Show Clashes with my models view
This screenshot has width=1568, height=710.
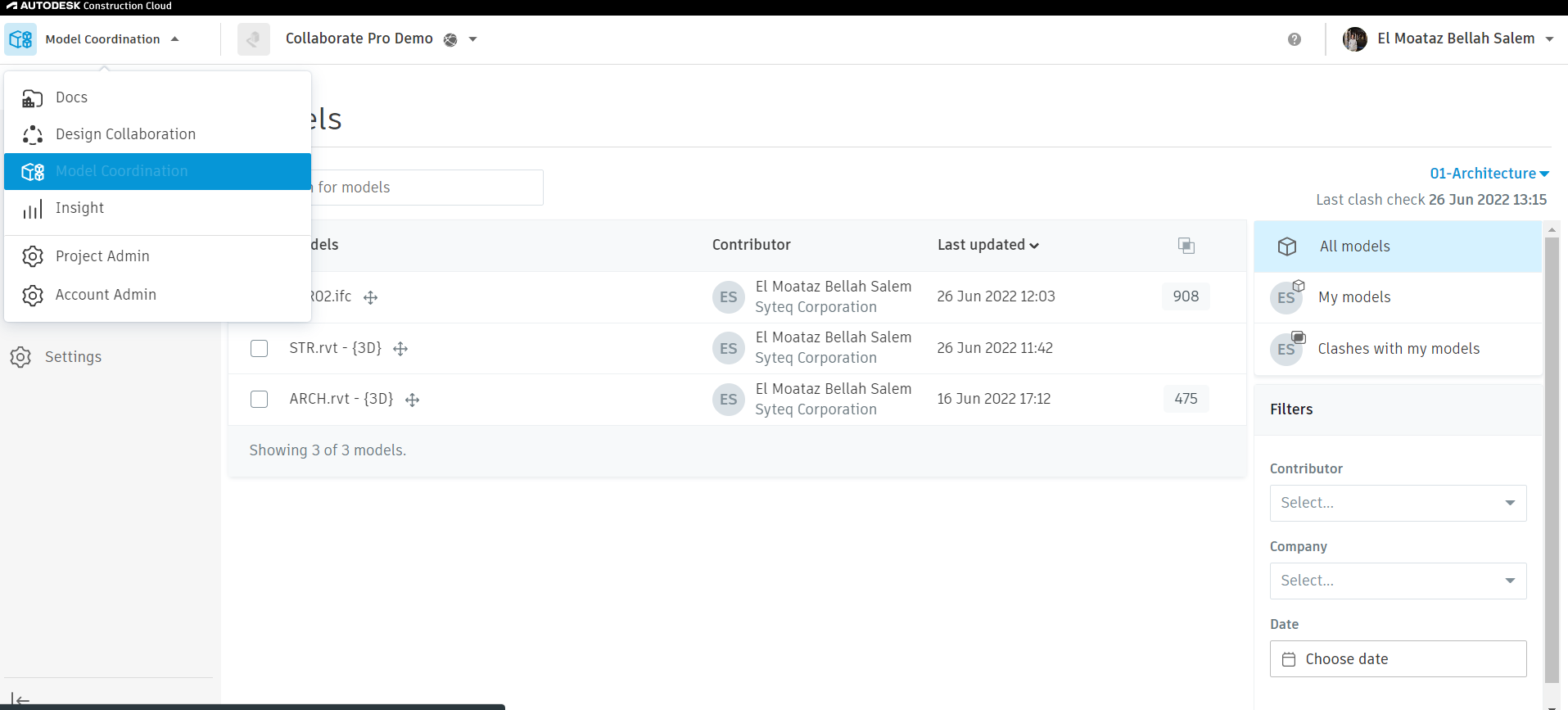pos(1398,349)
